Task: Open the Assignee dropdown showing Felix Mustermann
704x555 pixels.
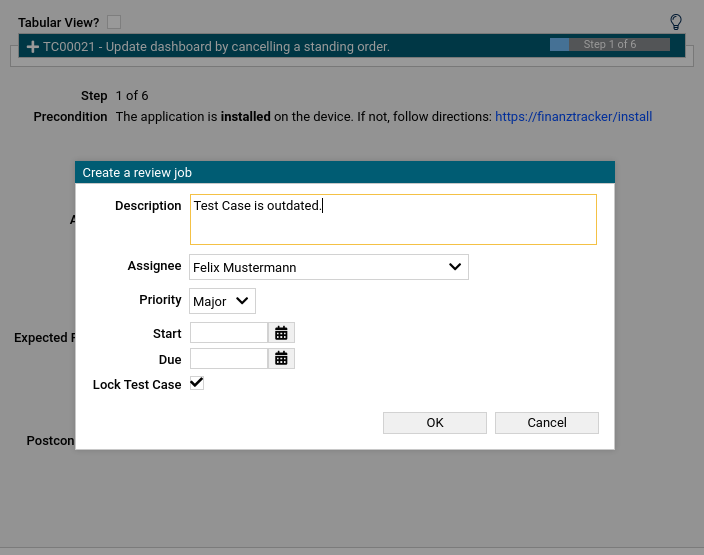Action: (x=328, y=267)
